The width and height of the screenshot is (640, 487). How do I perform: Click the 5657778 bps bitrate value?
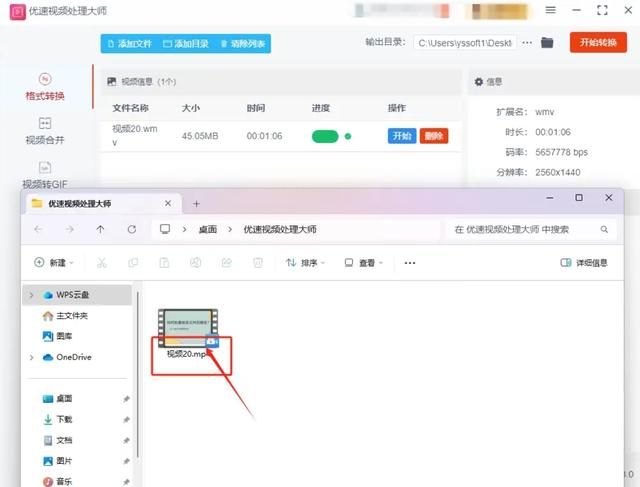(x=561, y=152)
